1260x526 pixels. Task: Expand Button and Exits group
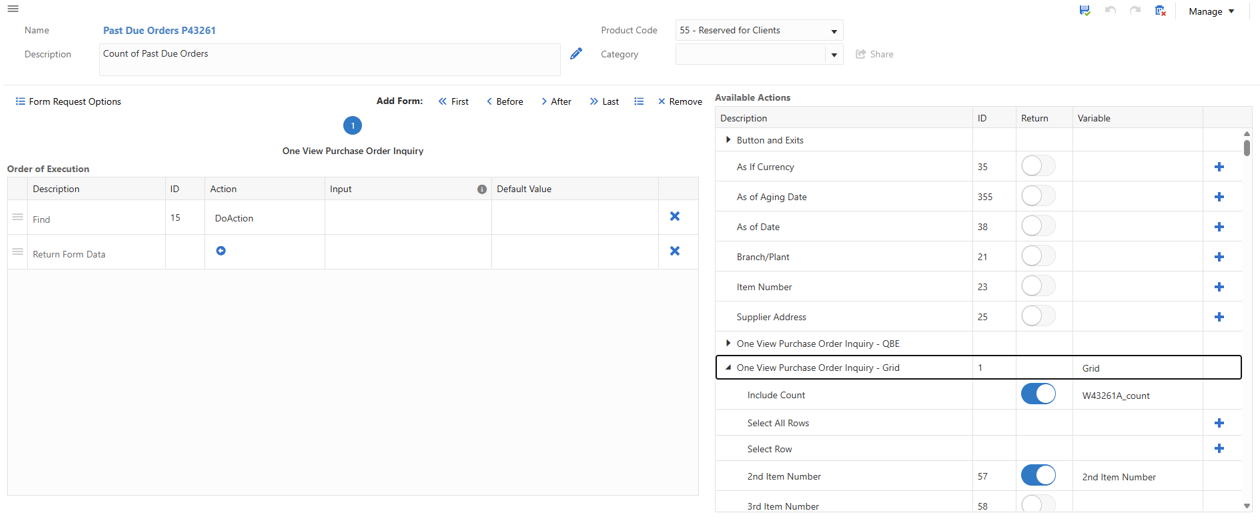click(728, 140)
